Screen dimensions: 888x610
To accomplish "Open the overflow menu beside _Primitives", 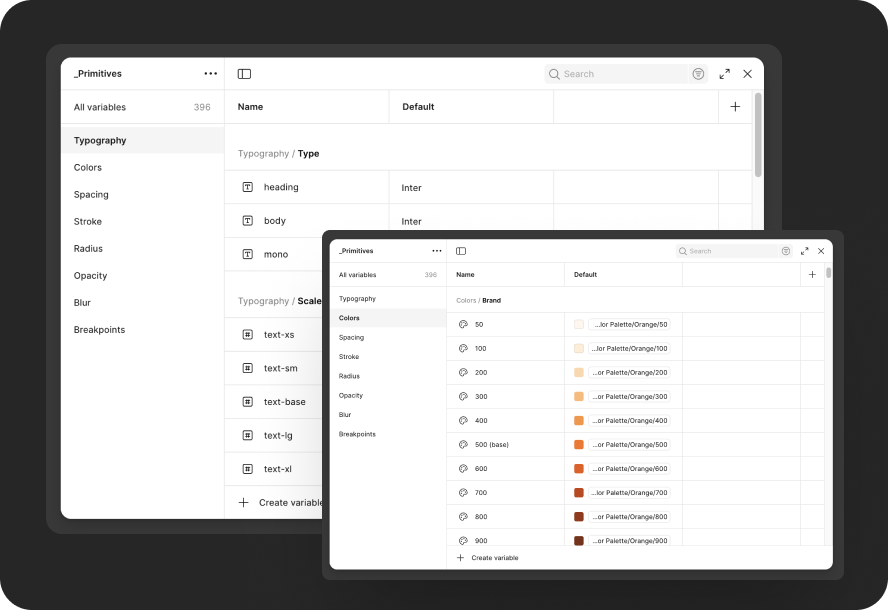I will pyautogui.click(x=211, y=73).
